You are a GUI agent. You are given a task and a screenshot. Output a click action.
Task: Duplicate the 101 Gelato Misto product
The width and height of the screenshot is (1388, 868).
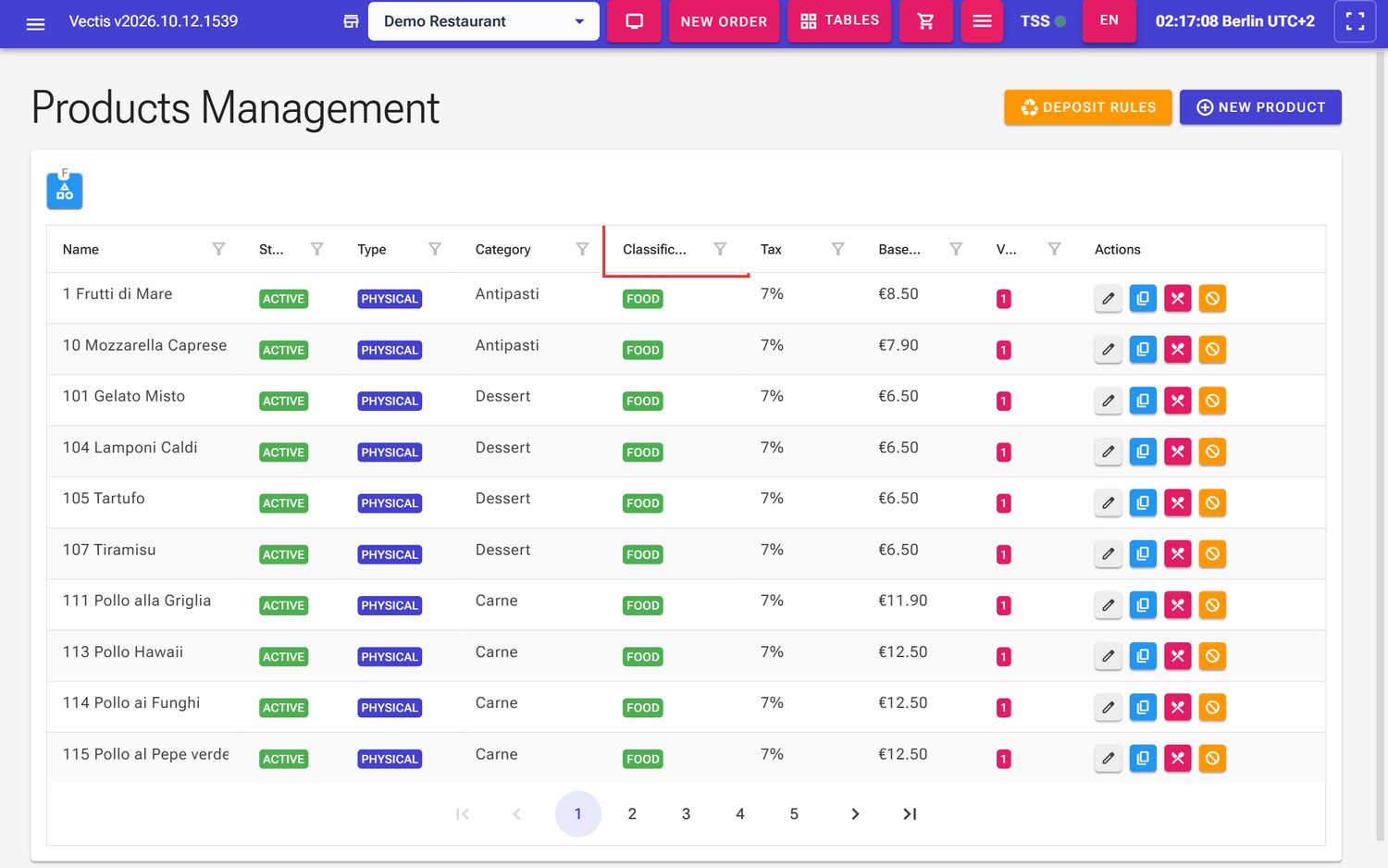pyautogui.click(x=1143, y=401)
